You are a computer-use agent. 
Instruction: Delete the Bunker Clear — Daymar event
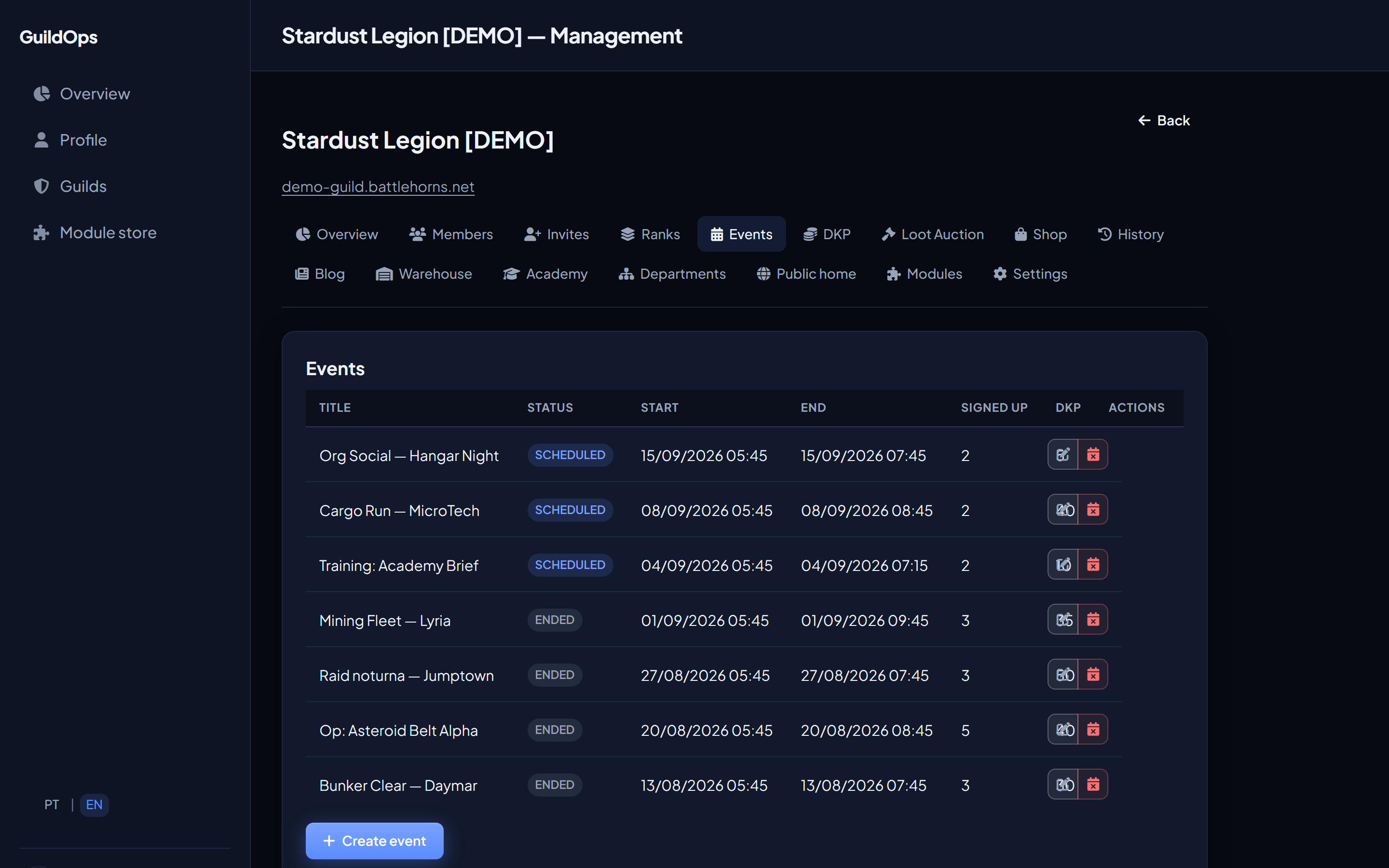coord(1093,785)
